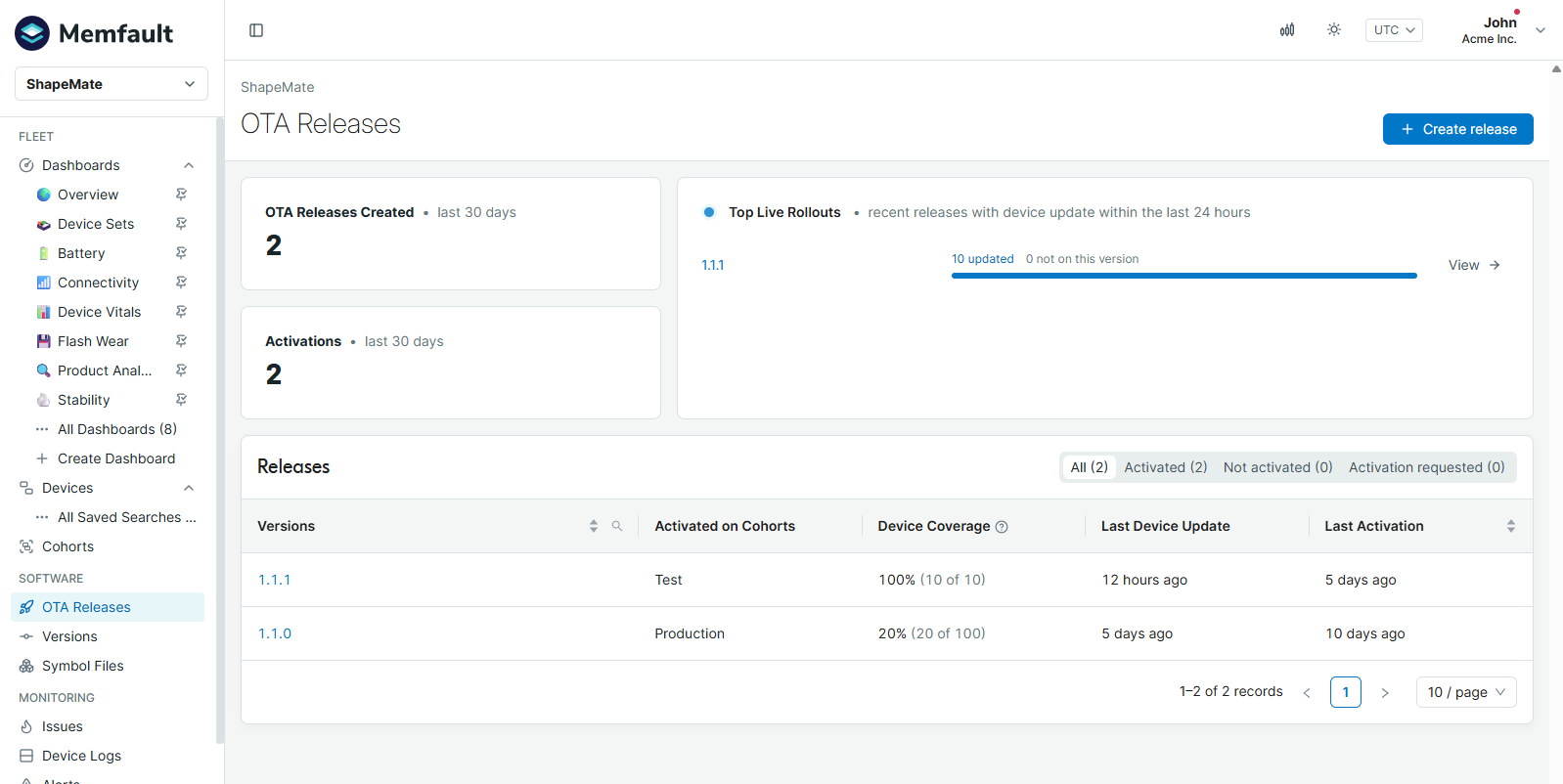Toggle the sidebar collapse icon
The image size is (1563, 784).
click(256, 30)
